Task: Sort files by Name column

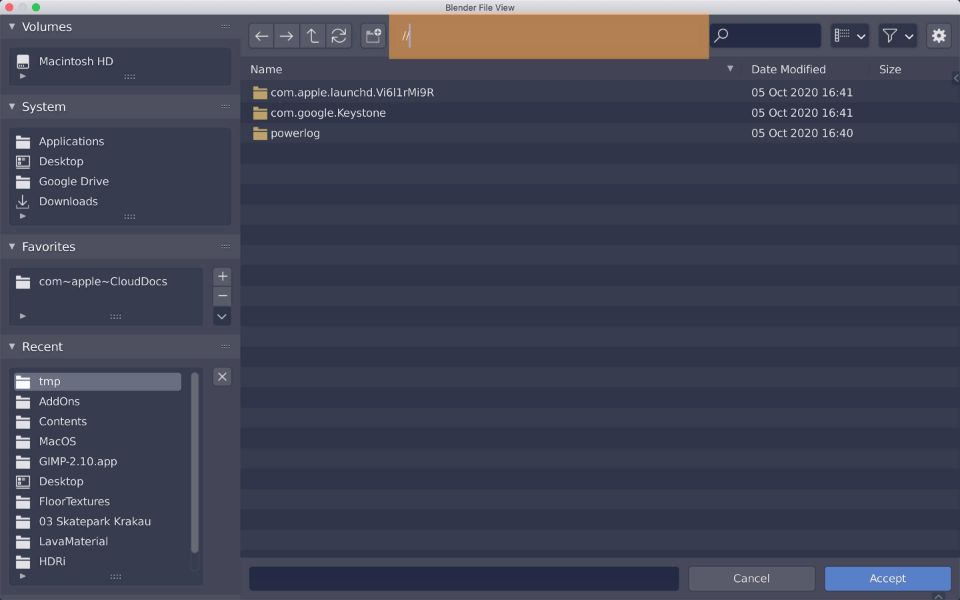Action: click(x=266, y=69)
